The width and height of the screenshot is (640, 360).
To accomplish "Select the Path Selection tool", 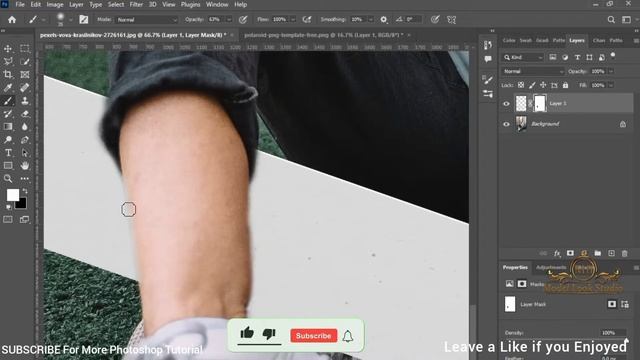I will (x=25, y=153).
